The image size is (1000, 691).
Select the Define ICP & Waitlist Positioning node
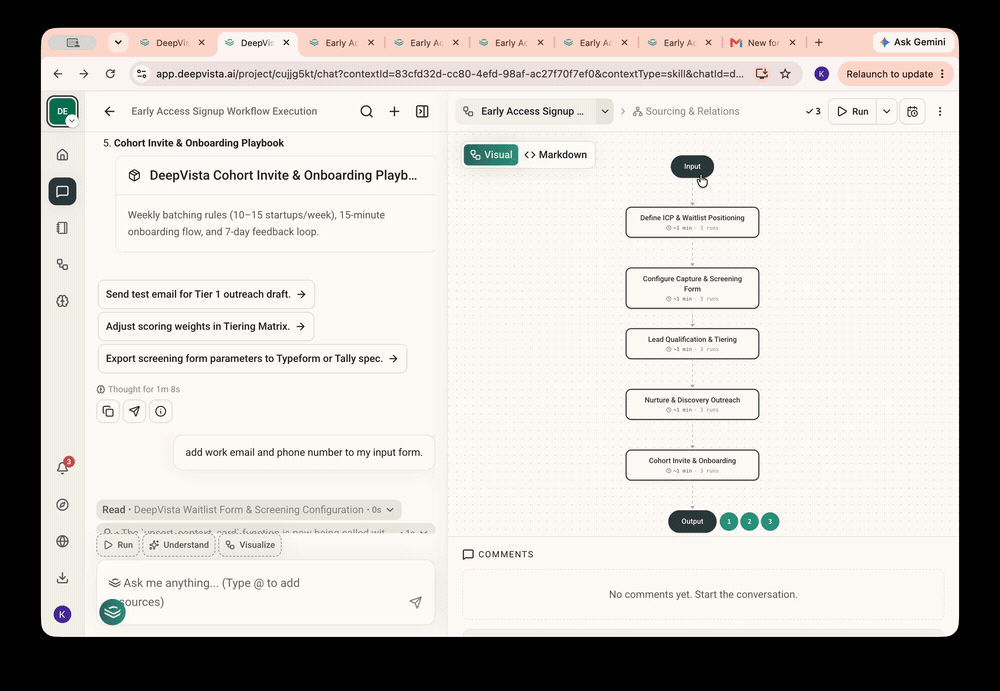click(x=692, y=222)
